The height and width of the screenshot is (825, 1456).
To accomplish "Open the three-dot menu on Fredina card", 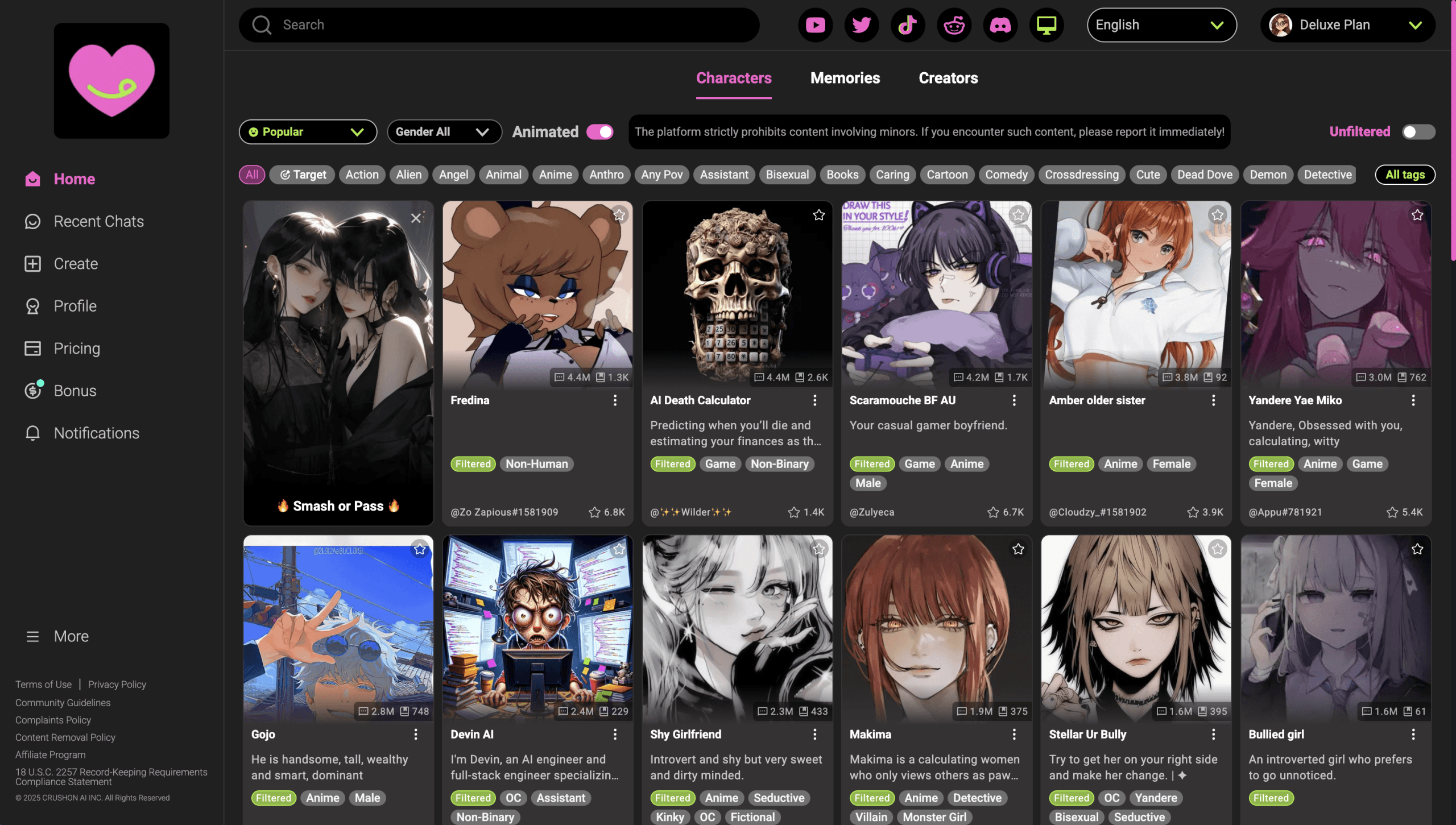I will pyautogui.click(x=615, y=400).
